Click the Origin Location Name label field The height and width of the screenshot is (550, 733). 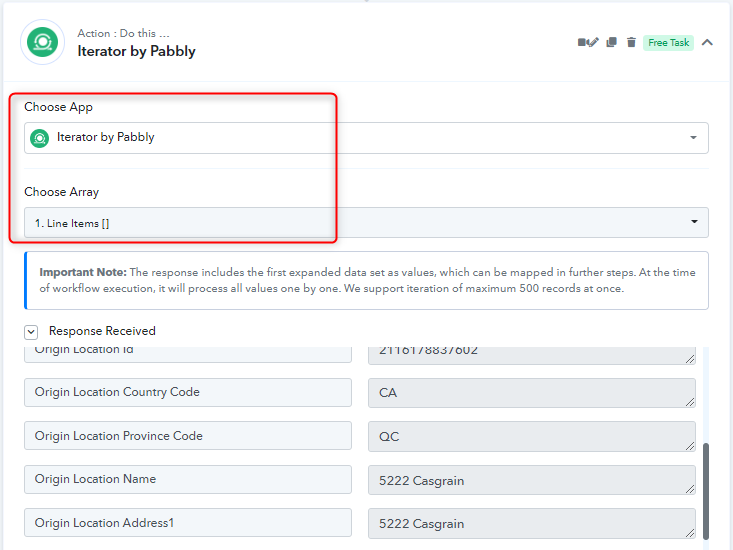[188, 479]
